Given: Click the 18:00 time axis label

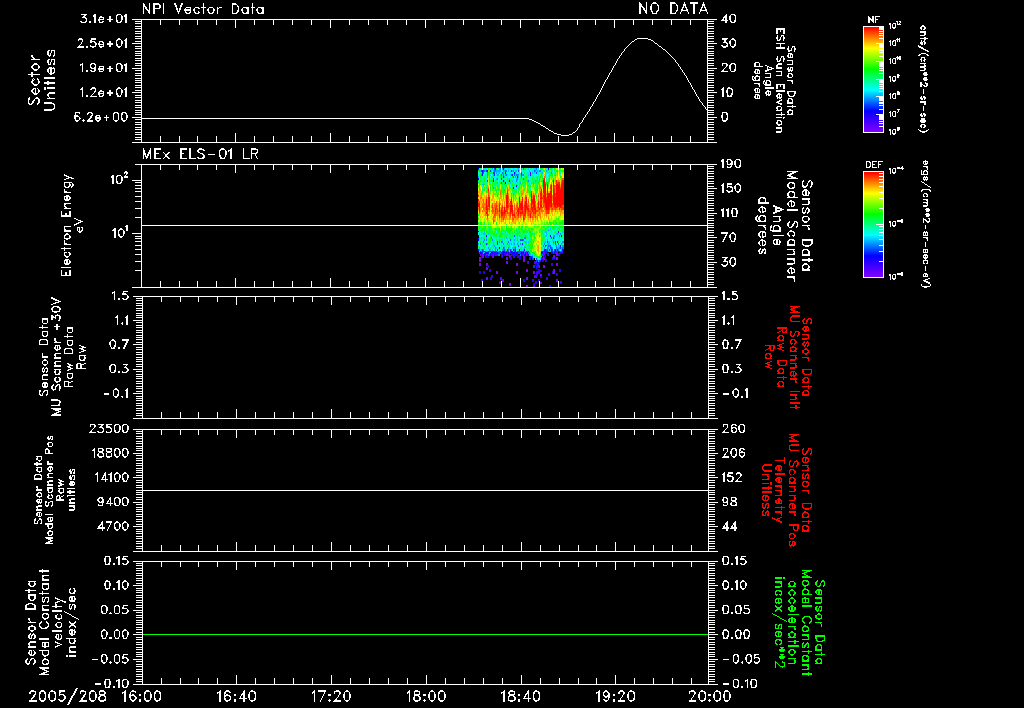Looking at the screenshot, I should click(x=426, y=696).
